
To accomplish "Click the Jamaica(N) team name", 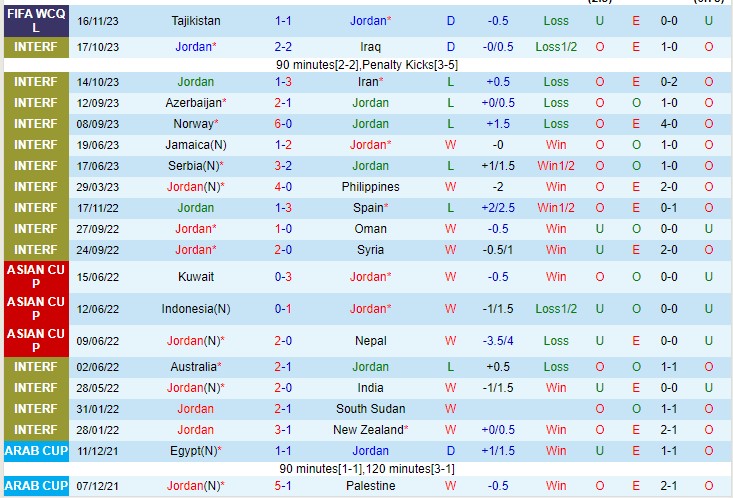I will 196,145.
